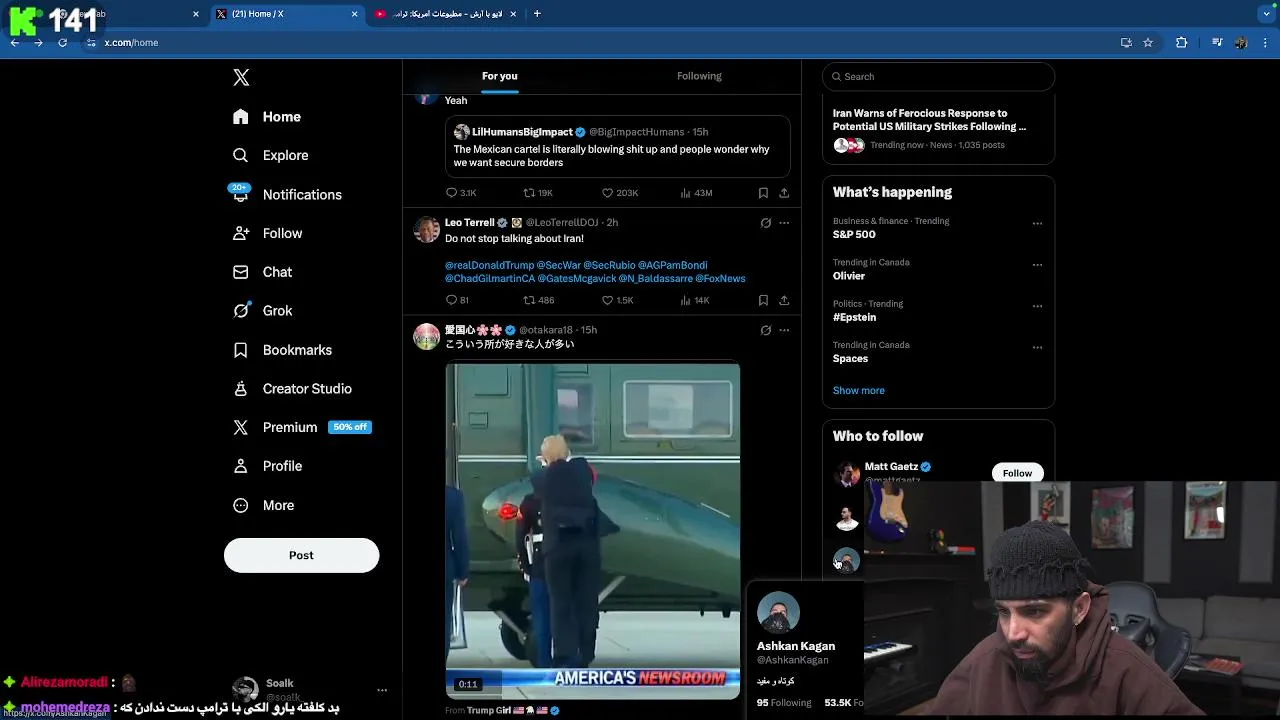Open Explore from the sidebar
This screenshot has width=1280, height=720.
[x=270, y=155]
